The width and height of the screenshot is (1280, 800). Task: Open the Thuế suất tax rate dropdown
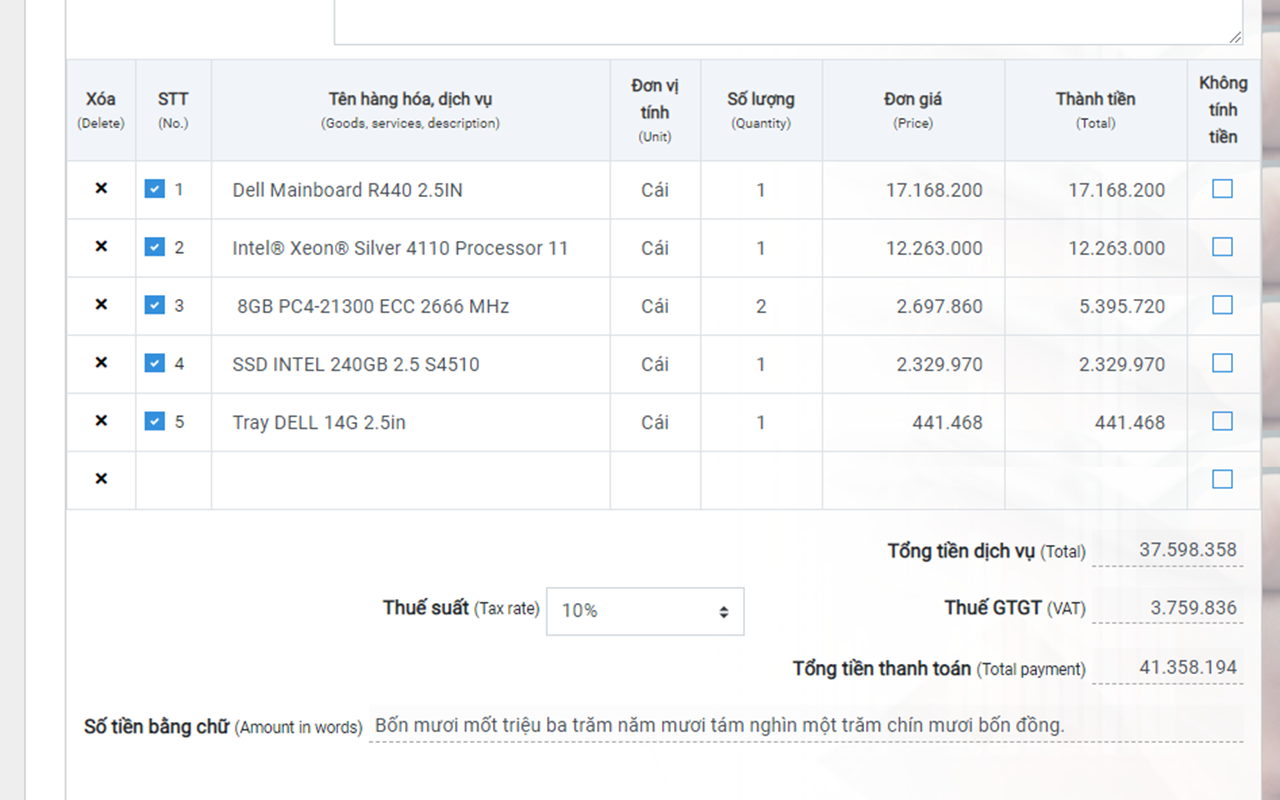(645, 610)
